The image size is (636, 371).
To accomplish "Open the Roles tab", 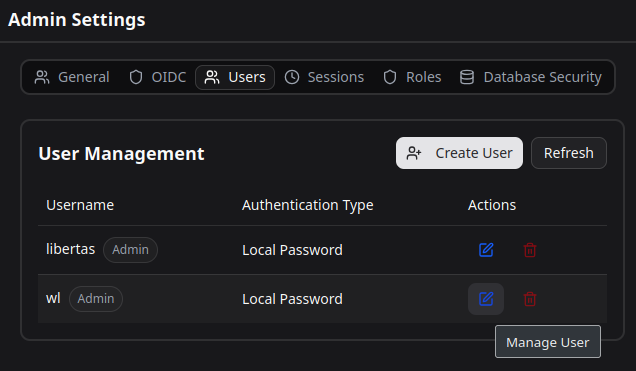I will point(412,77).
